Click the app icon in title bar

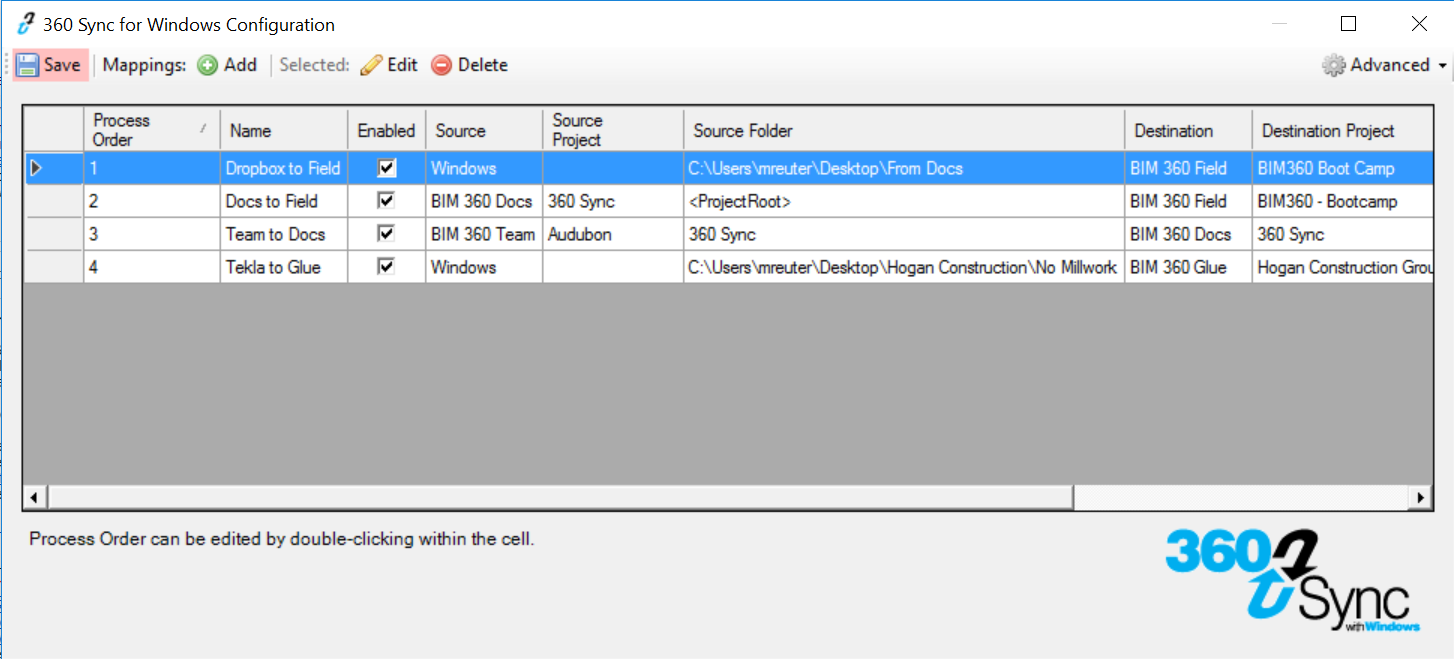point(27,24)
